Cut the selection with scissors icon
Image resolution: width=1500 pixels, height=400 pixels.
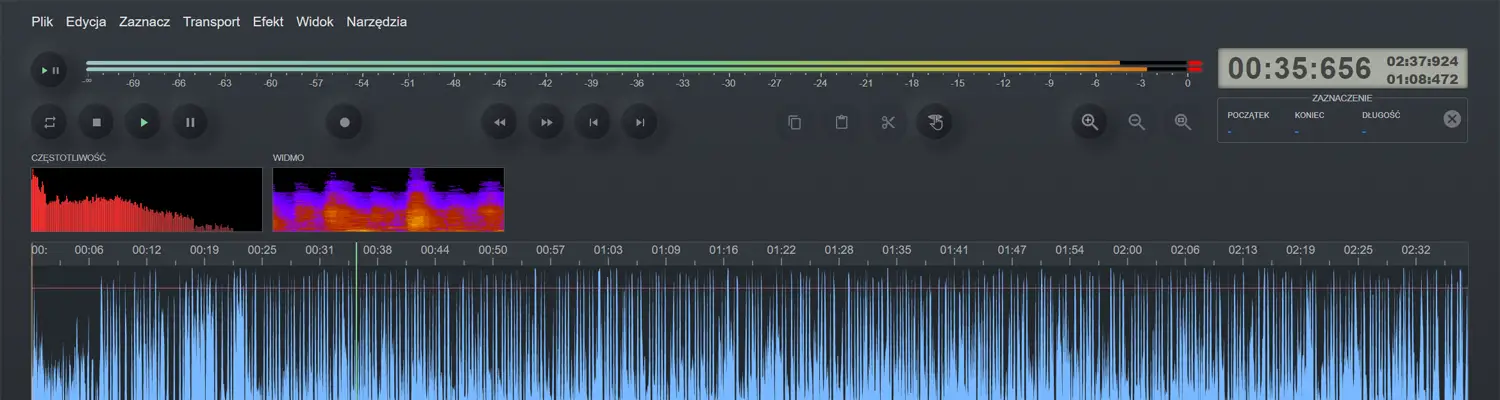click(x=887, y=123)
